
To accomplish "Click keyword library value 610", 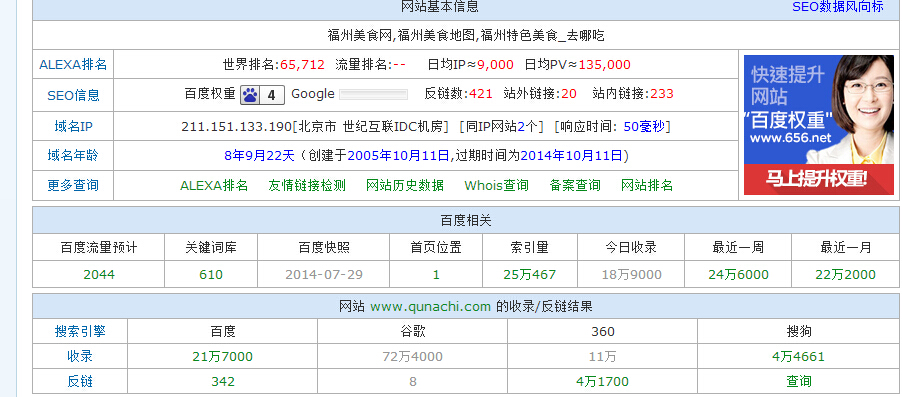I will 211,274.
